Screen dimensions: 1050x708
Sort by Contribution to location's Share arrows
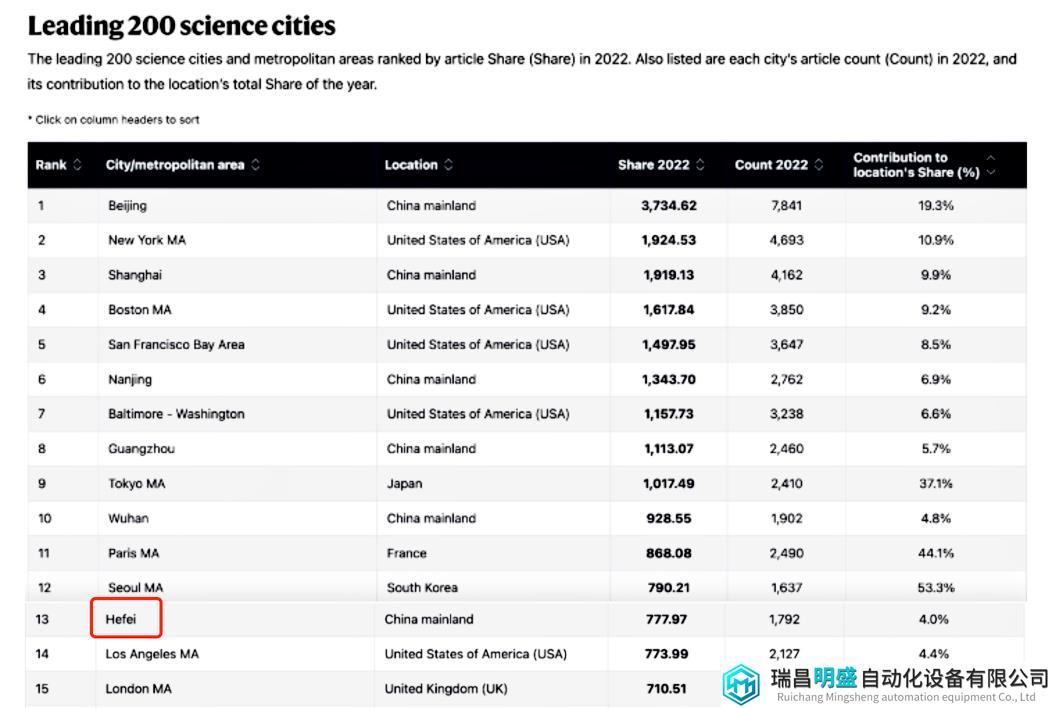(x=991, y=165)
